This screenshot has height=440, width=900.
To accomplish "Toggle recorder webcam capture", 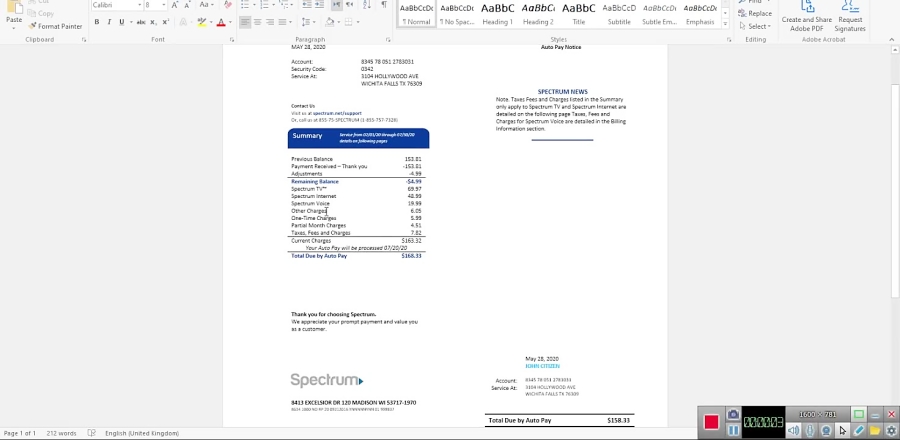I will (825, 430).
